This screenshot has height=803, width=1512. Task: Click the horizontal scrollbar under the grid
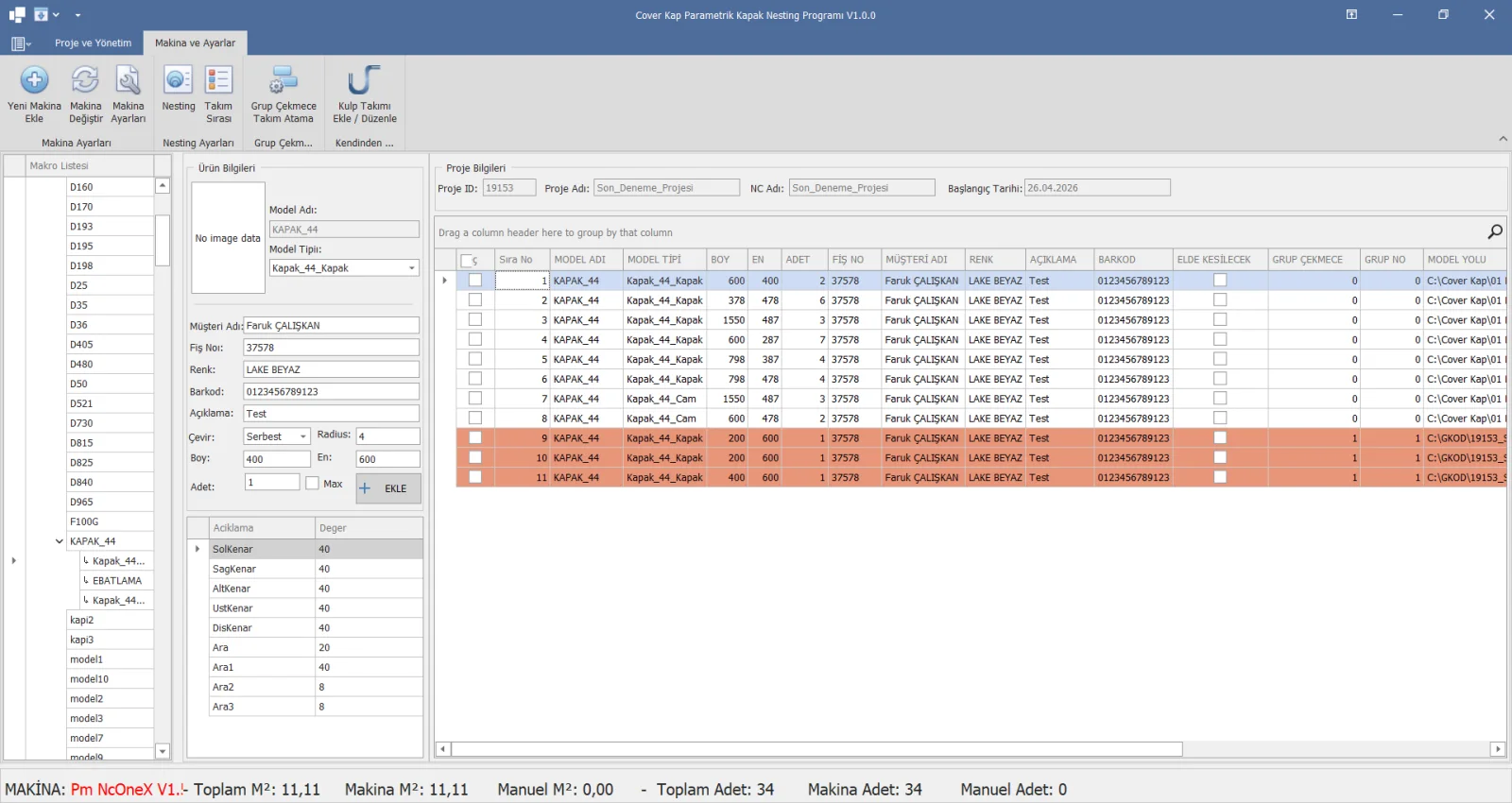point(816,749)
